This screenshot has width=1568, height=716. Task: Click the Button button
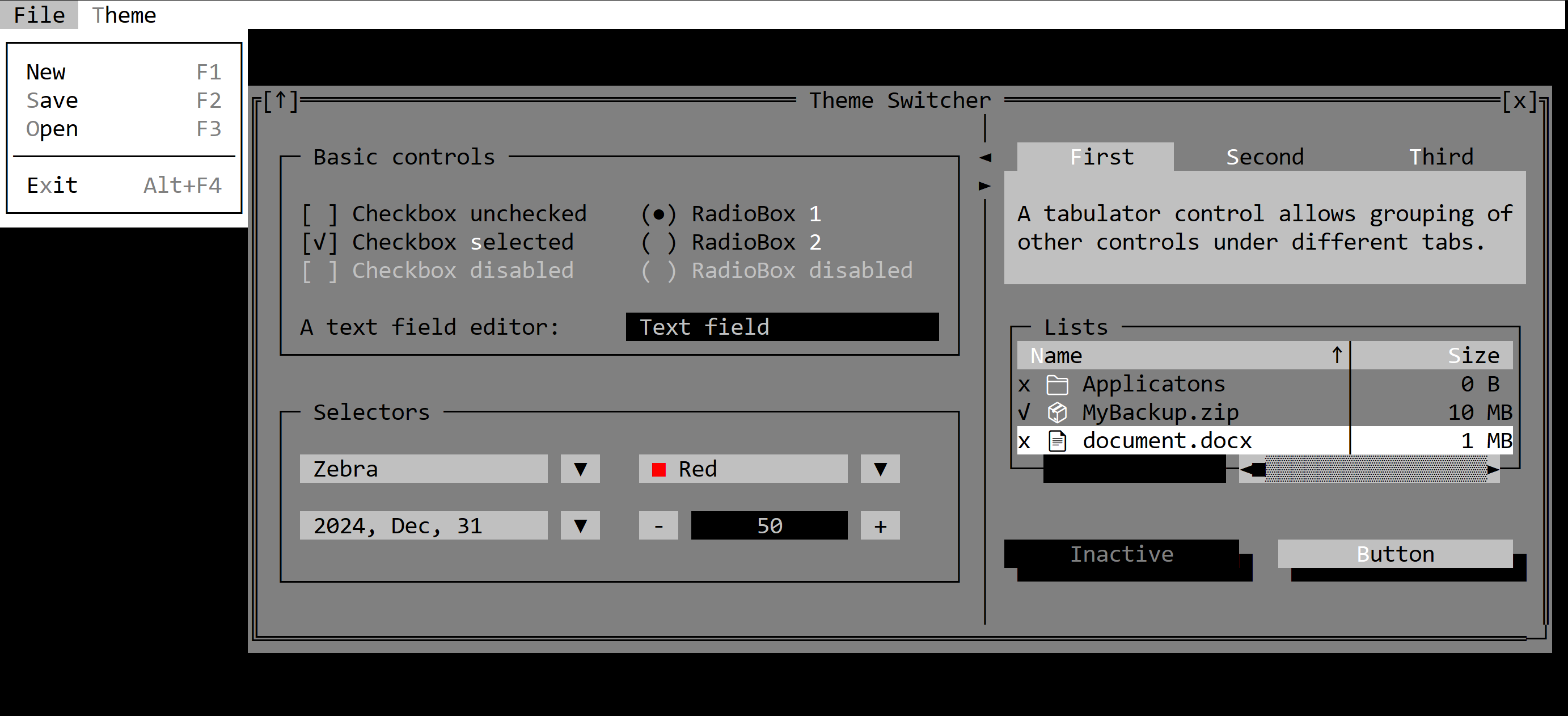click(1395, 554)
